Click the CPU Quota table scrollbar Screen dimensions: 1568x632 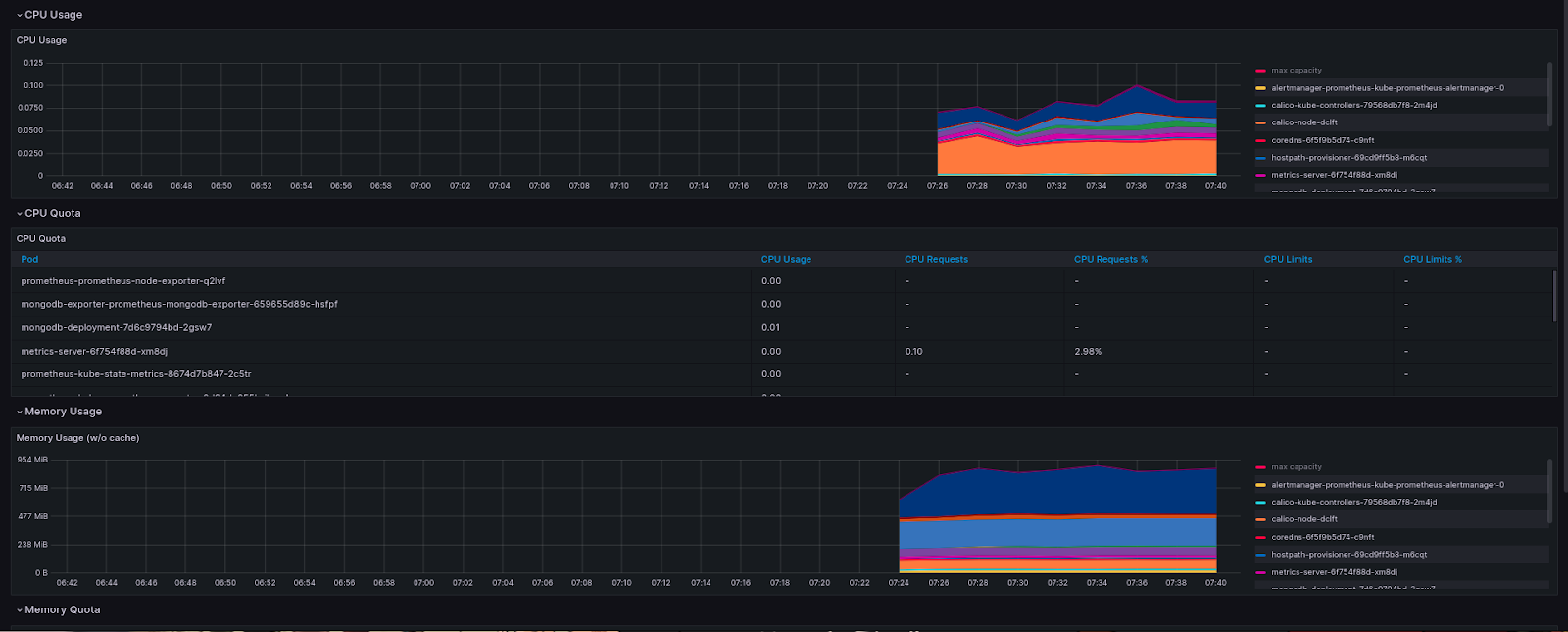1555,296
